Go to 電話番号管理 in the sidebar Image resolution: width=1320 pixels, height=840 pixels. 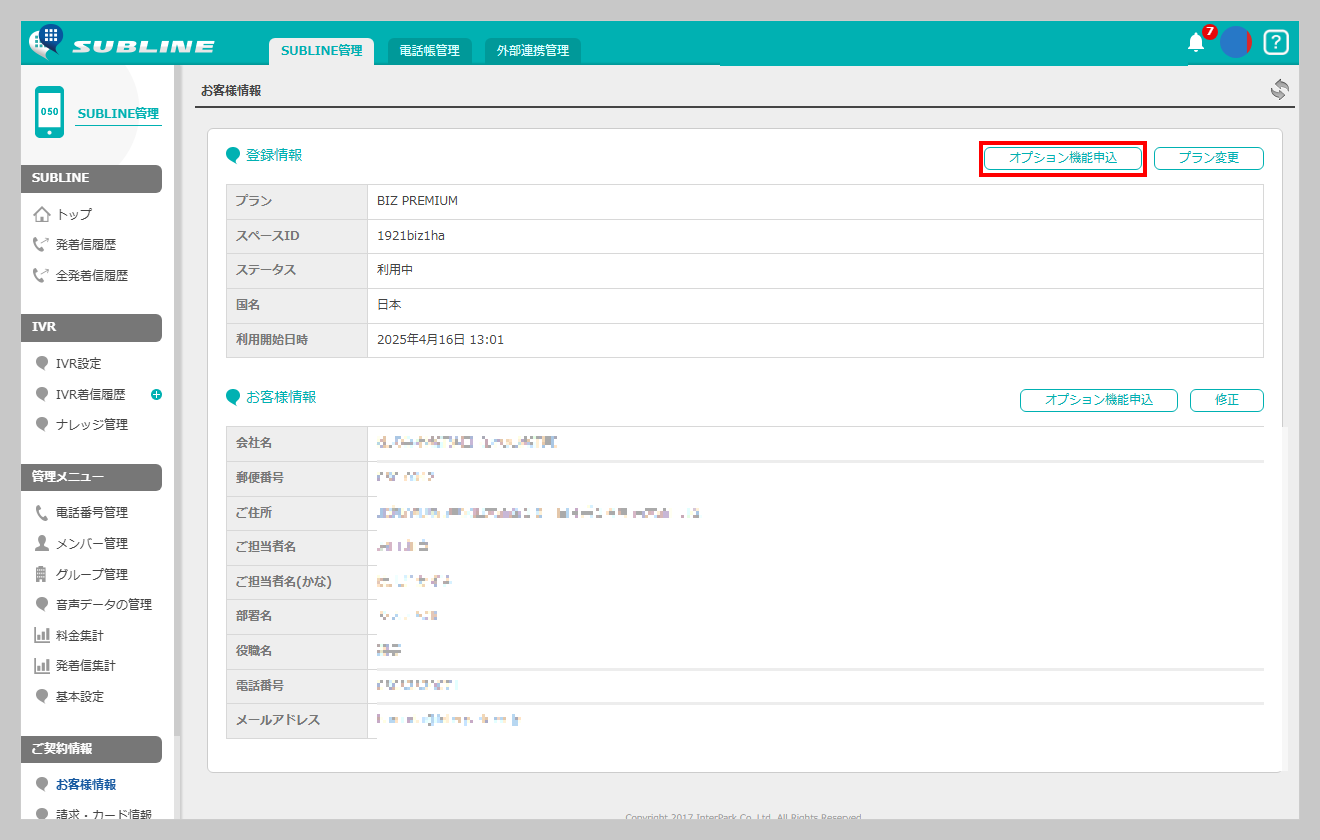click(92, 512)
